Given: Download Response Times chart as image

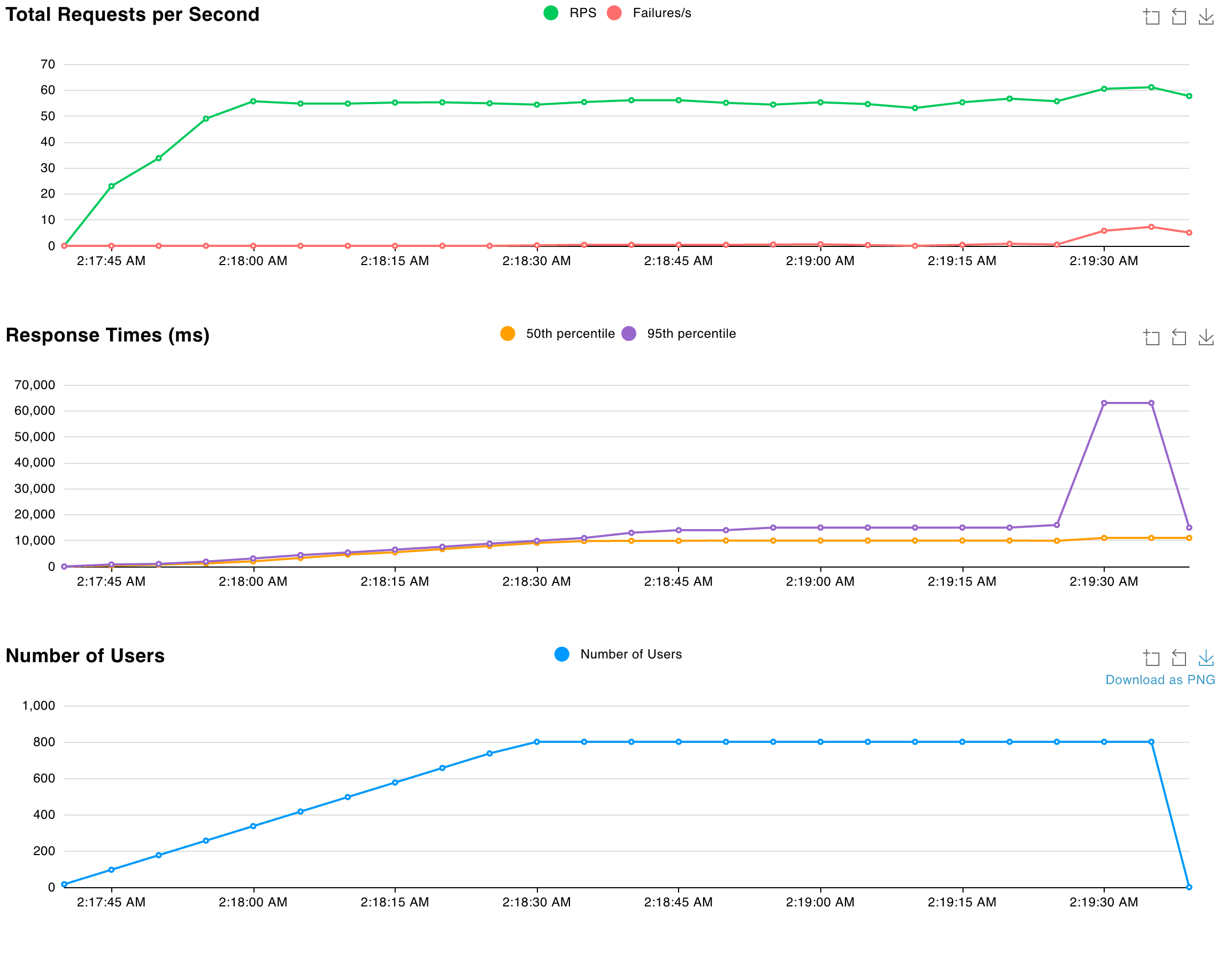Looking at the screenshot, I should tap(1205, 337).
